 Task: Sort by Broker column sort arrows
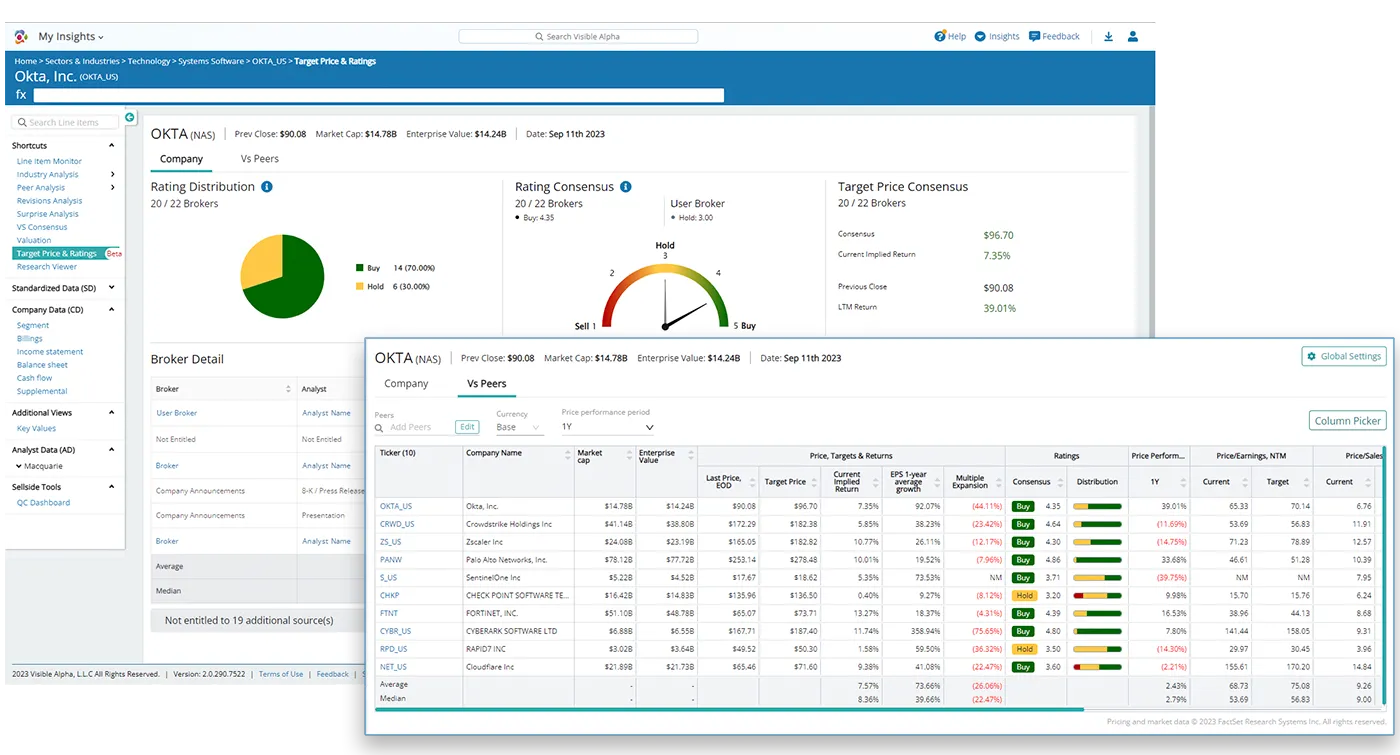point(288,388)
